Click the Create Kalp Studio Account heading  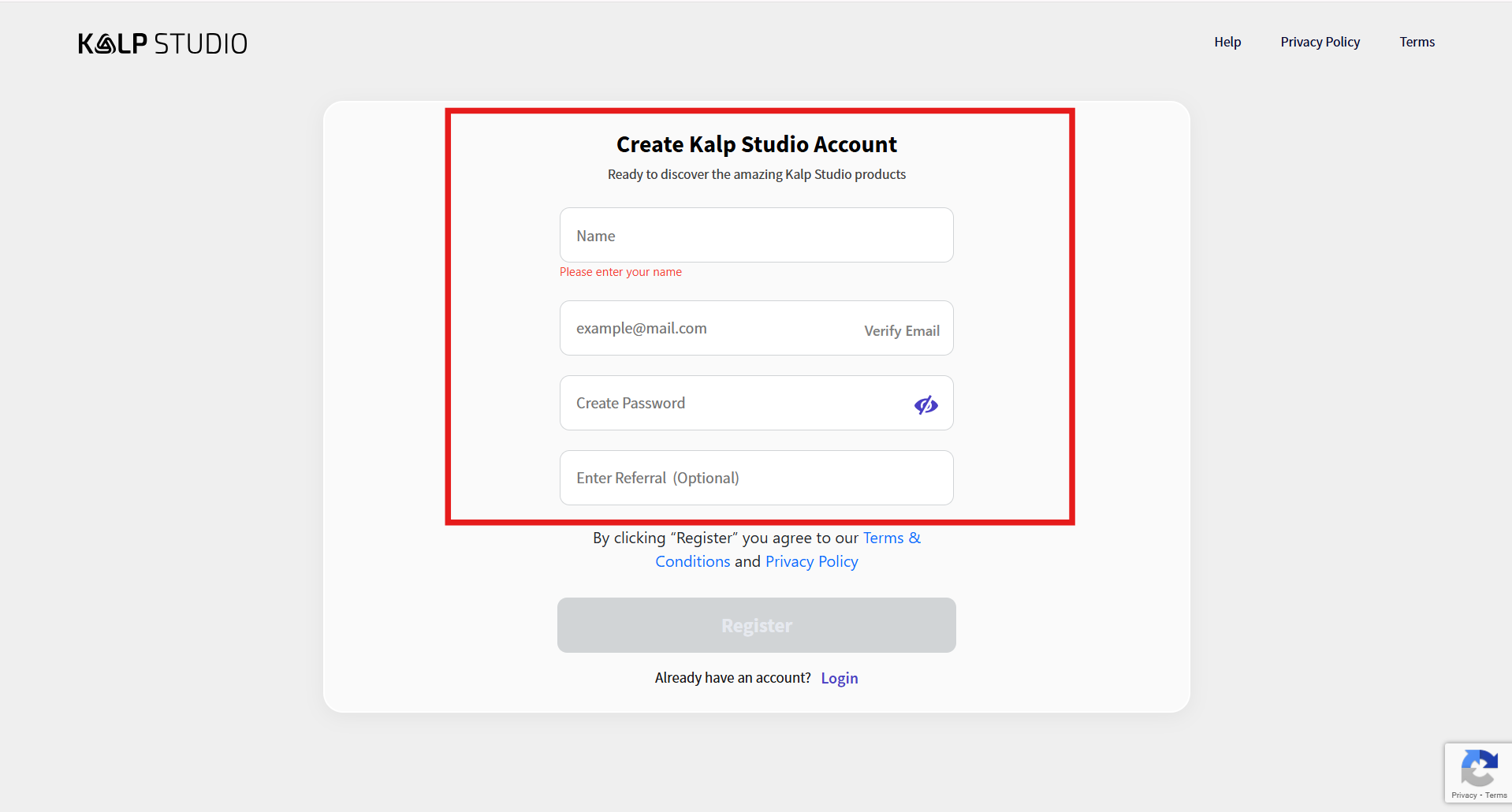(x=756, y=145)
